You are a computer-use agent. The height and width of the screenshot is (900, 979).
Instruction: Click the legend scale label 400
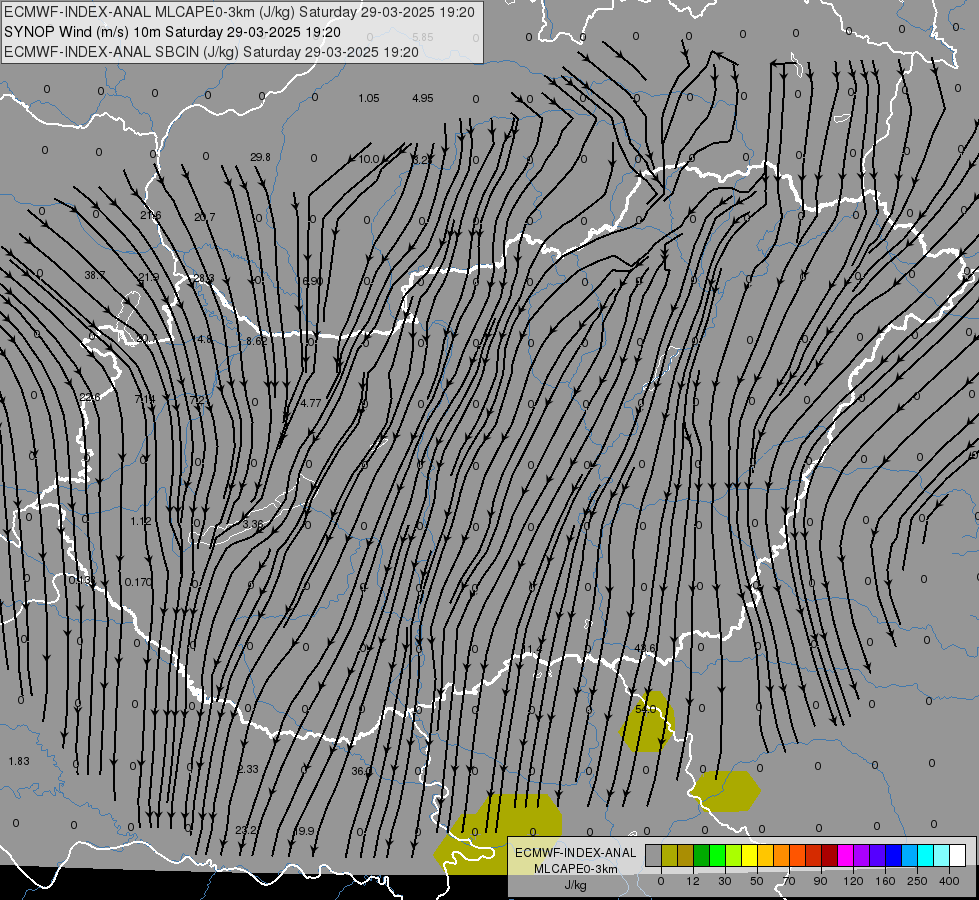pos(949,881)
